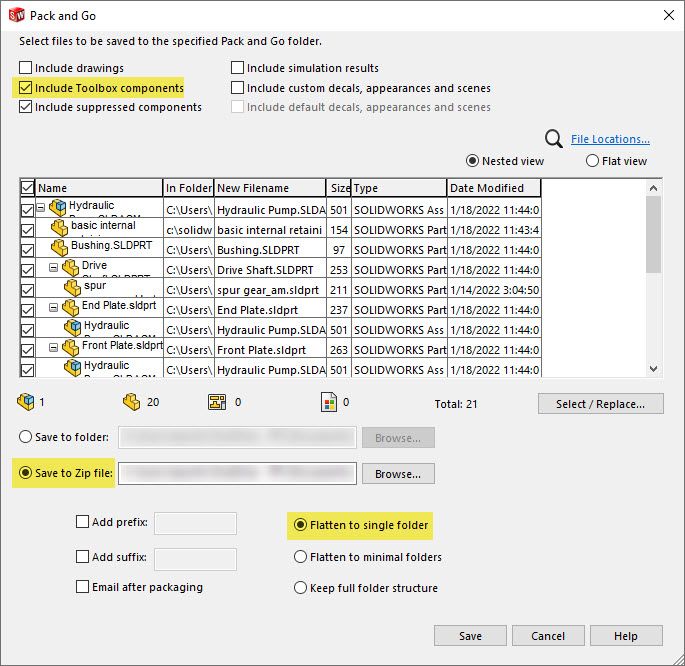The width and height of the screenshot is (685, 666).
Task: Open the File Locations link
Action: 610,139
